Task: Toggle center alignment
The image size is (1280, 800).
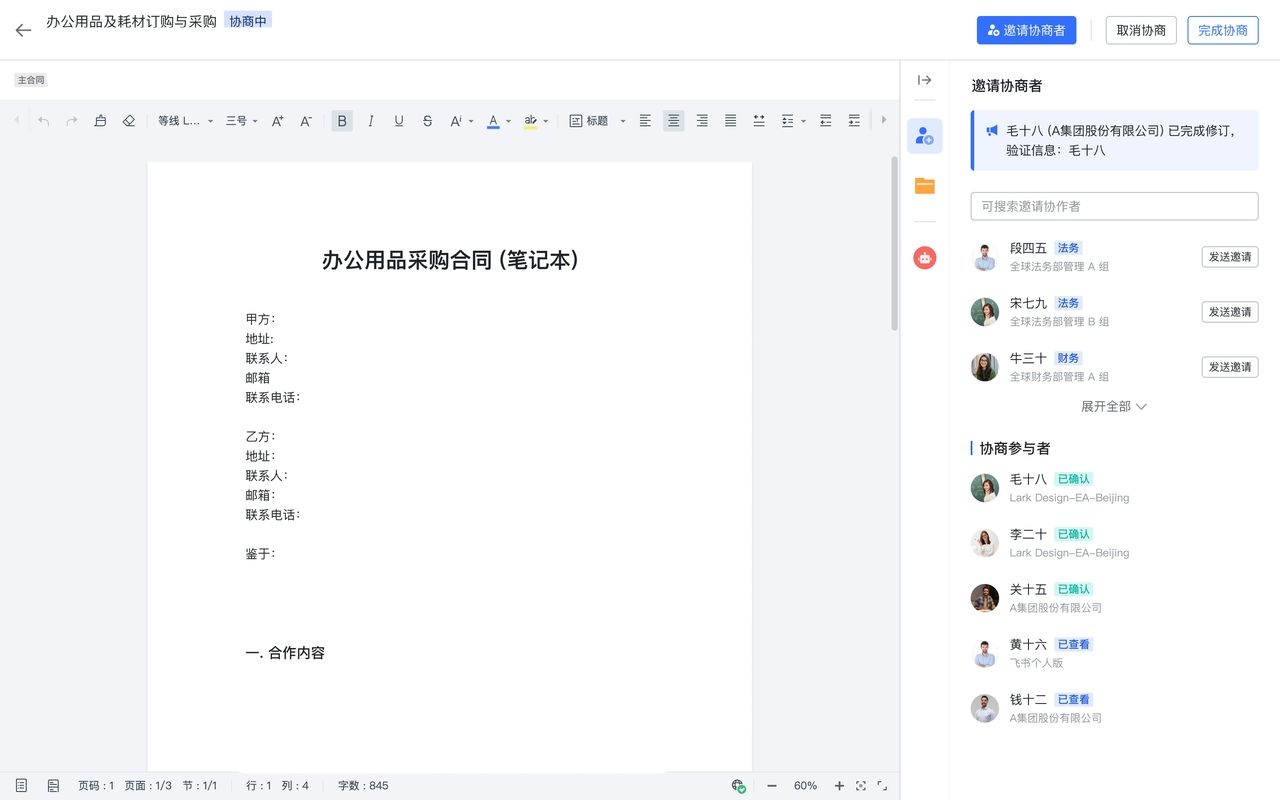Action: tap(674, 121)
